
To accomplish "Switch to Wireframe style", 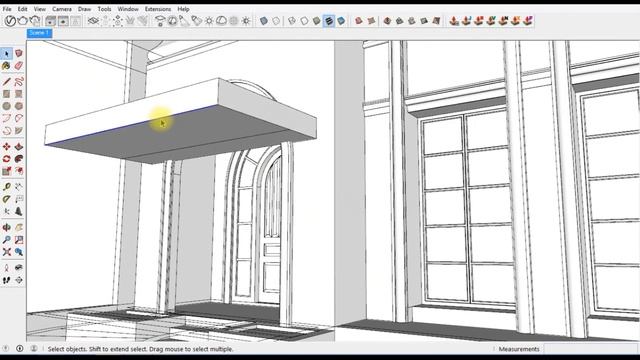I will 292,21.
